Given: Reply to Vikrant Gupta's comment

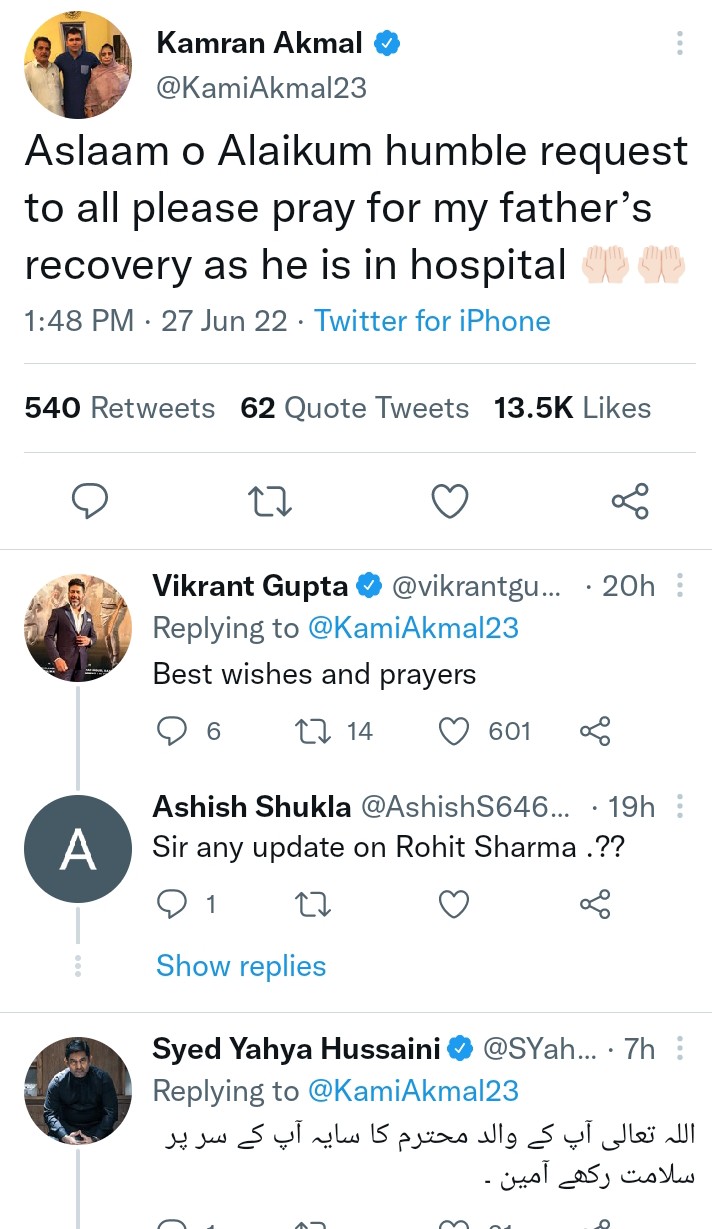Looking at the screenshot, I should [x=173, y=732].
